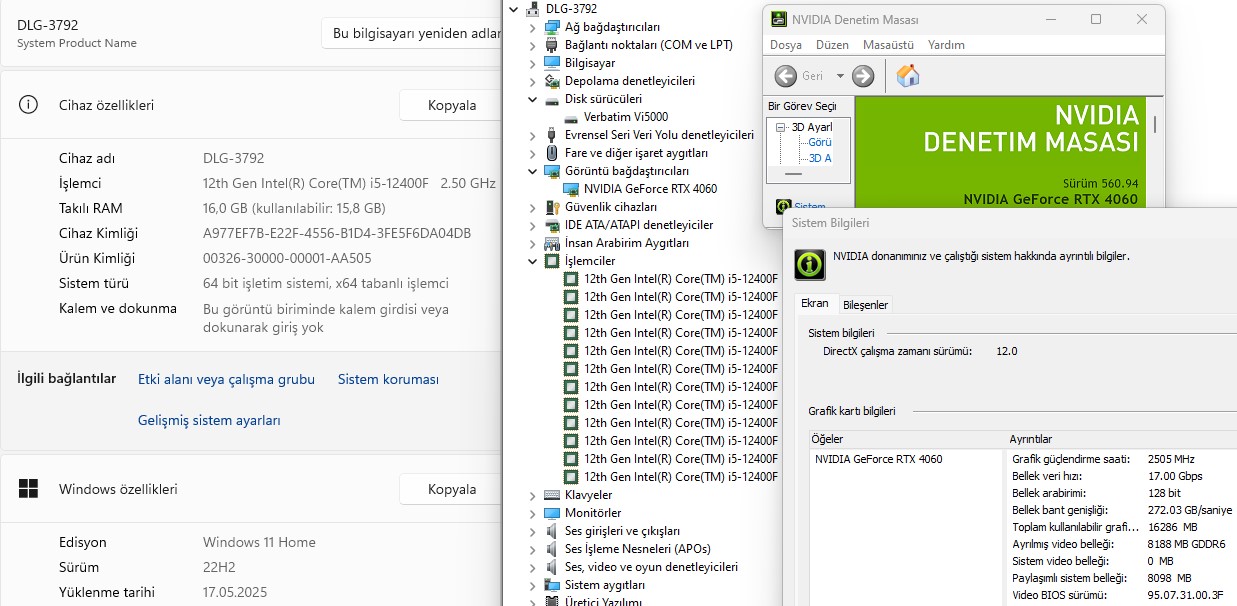Image resolution: width=1237 pixels, height=606 pixels.
Task: Click the Depolama denetleyicileri icon
Action: tap(552, 81)
